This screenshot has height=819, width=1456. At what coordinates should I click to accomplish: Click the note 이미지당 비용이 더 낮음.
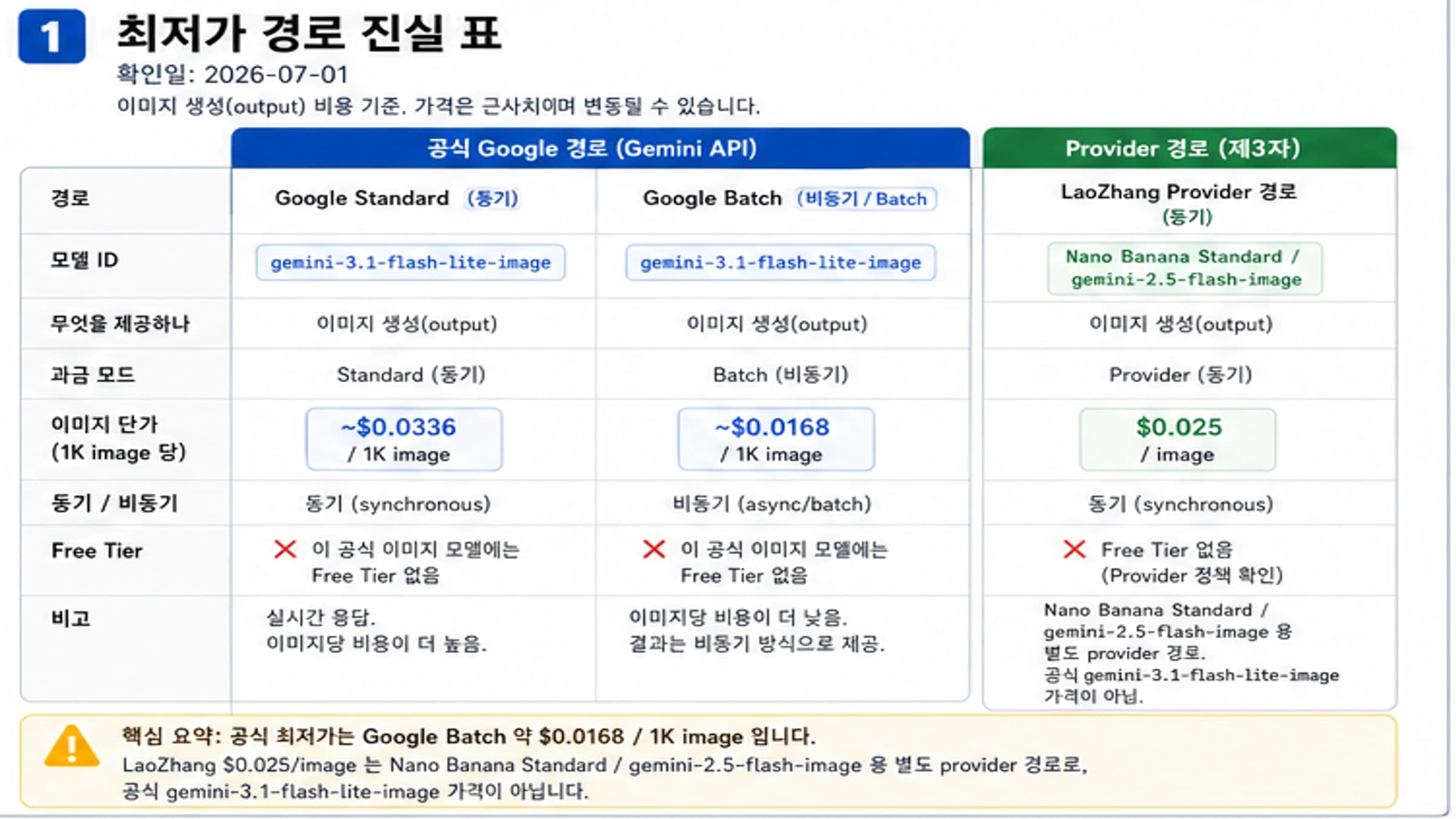click(x=738, y=618)
